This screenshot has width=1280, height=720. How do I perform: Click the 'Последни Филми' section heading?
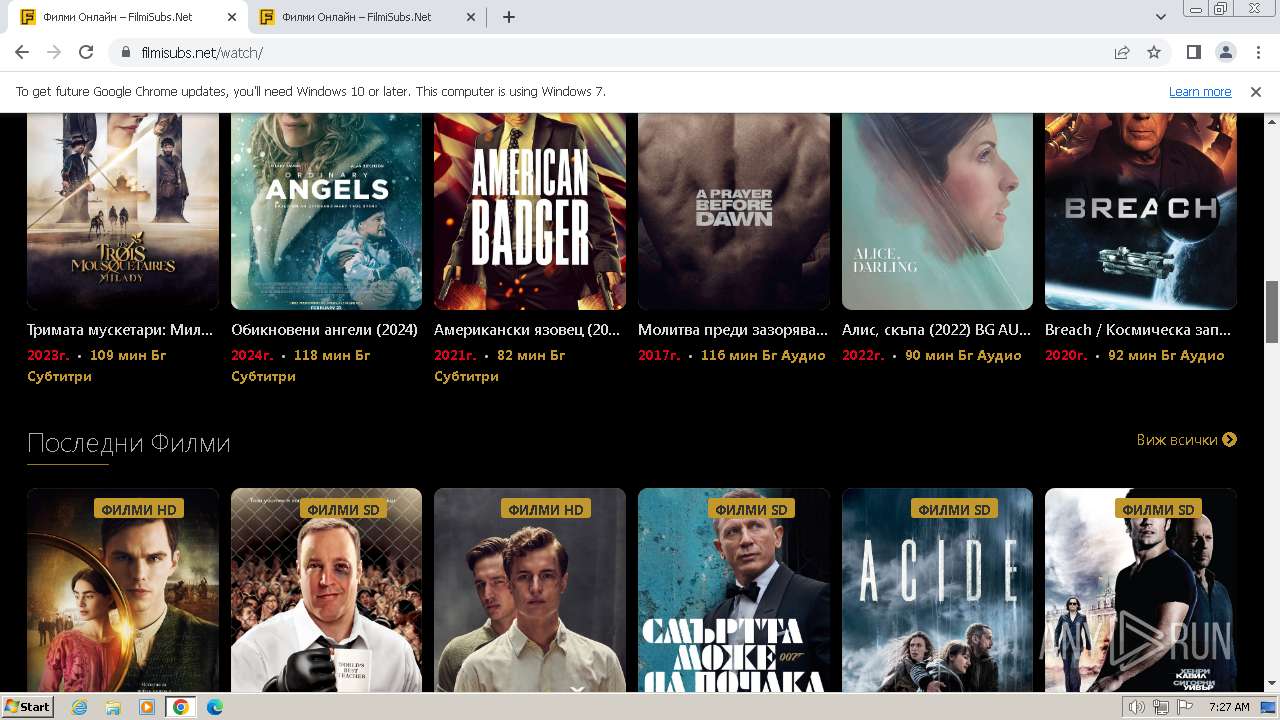click(x=129, y=443)
